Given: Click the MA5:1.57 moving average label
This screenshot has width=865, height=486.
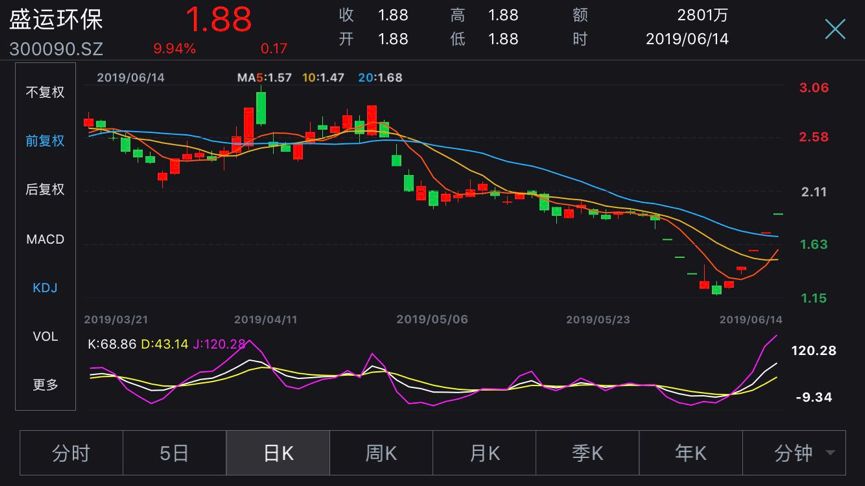Looking at the screenshot, I should pos(264,78).
